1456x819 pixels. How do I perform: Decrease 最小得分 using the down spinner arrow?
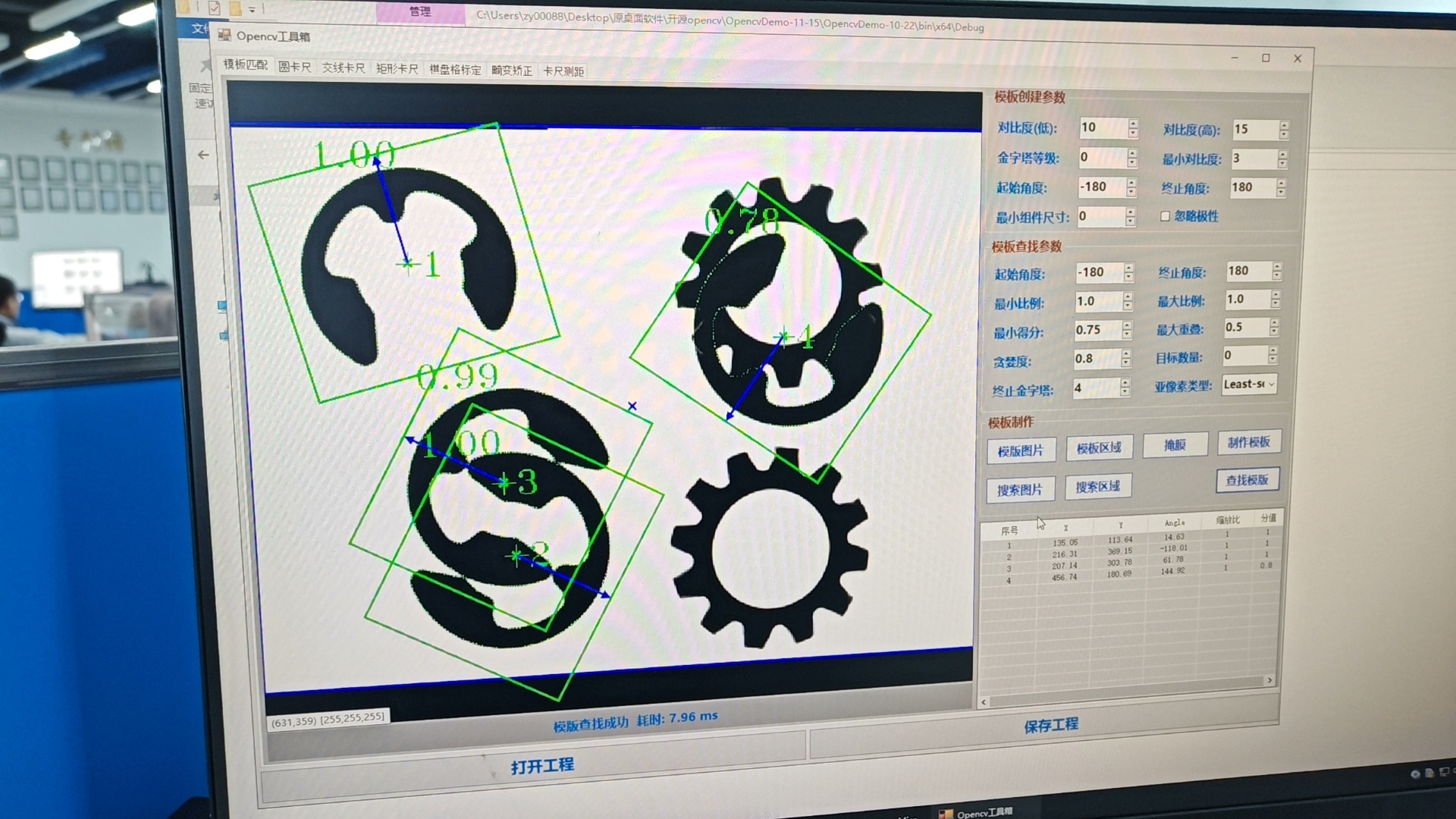coord(1127,334)
